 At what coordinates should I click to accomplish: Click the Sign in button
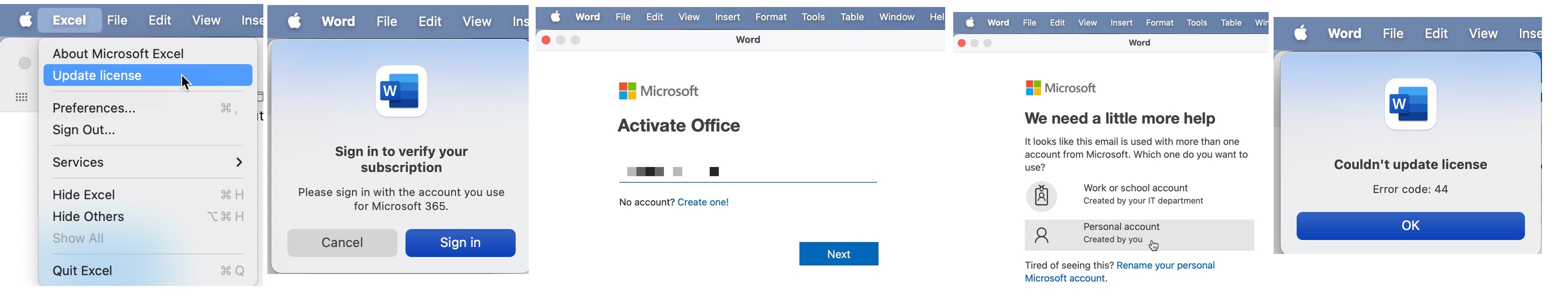click(x=460, y=242)
